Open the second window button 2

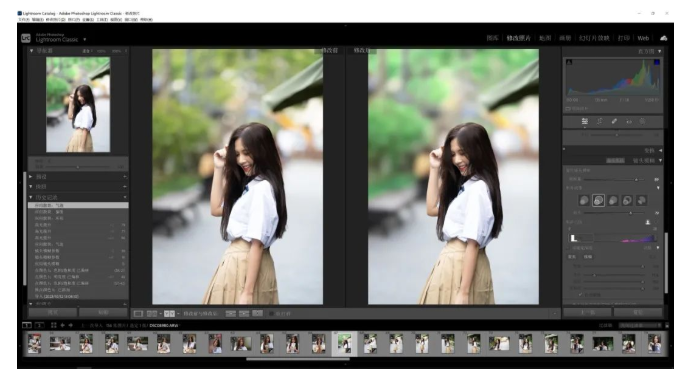pos(39,325)
